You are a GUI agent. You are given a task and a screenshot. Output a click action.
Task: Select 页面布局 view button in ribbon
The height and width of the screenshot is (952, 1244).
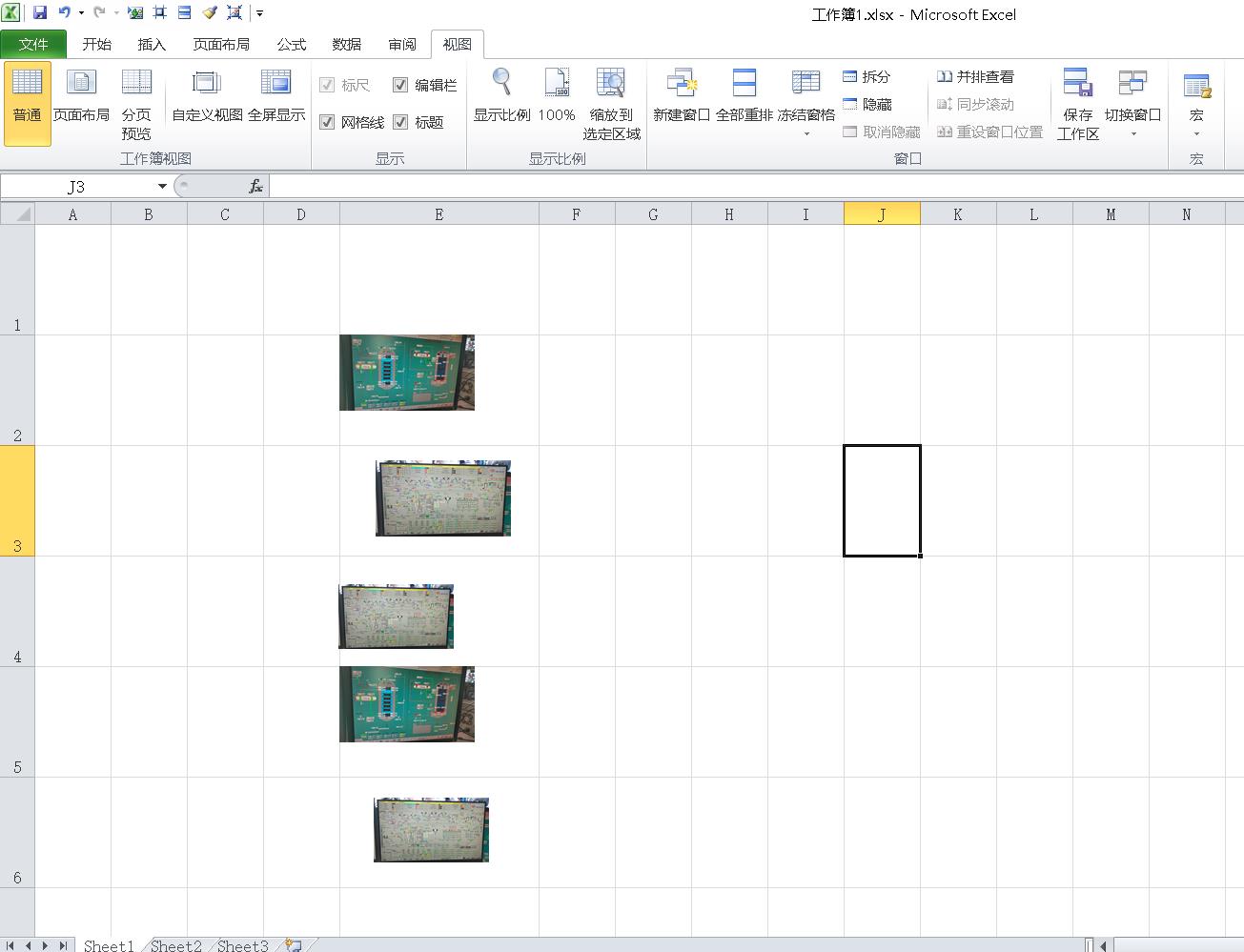click(x=81, y=95)
